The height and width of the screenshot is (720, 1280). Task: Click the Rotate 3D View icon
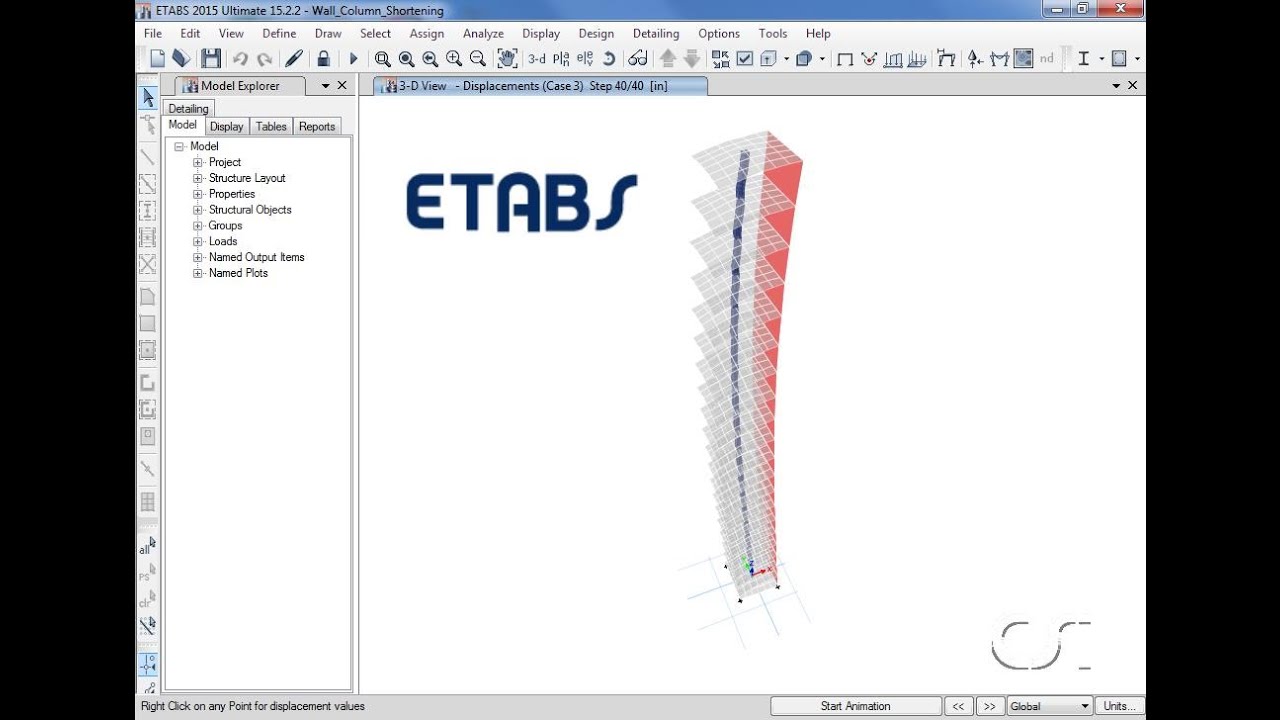pos(609,59)
